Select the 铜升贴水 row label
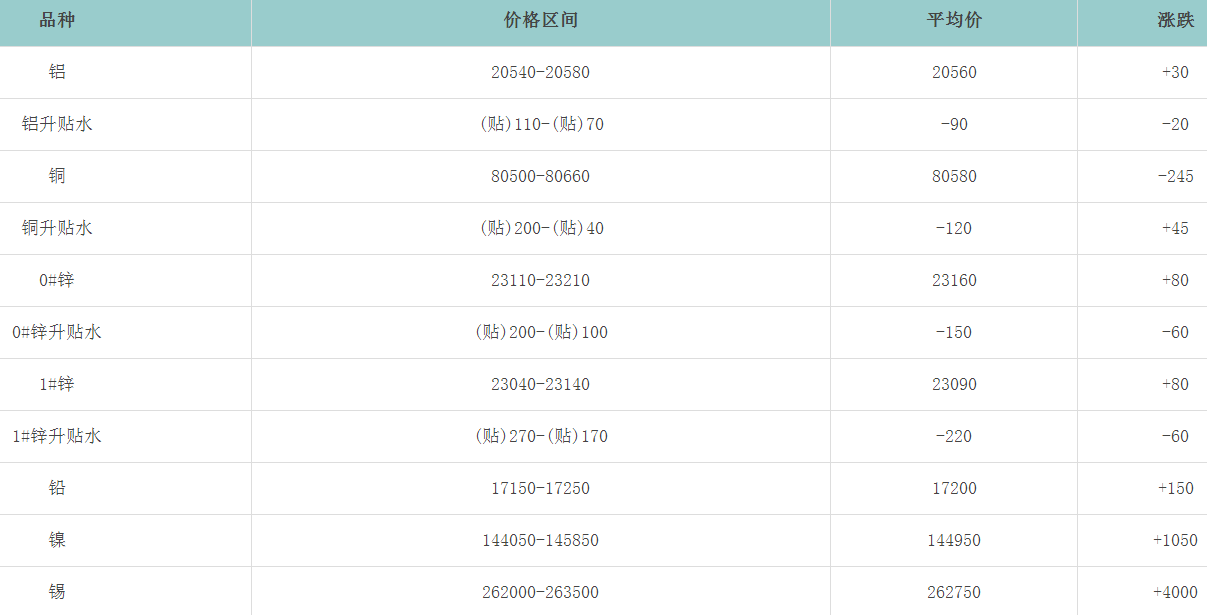This screenshot has height=615, width=1207. (57, 228)
